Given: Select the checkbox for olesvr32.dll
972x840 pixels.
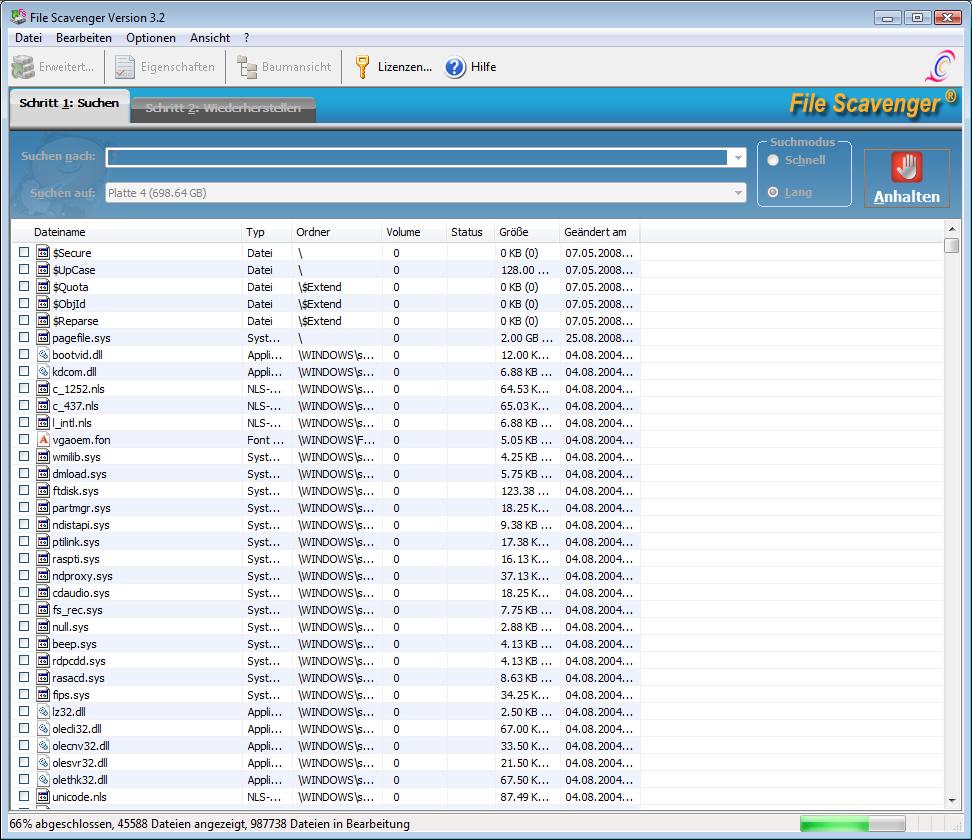Looking at the screenshot, I should point(24,762).
